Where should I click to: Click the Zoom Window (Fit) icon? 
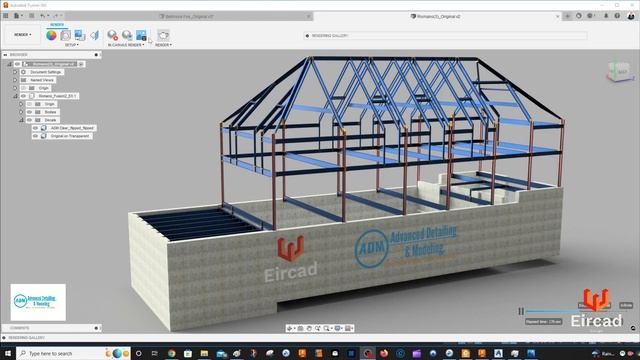(x=327, y=328)
